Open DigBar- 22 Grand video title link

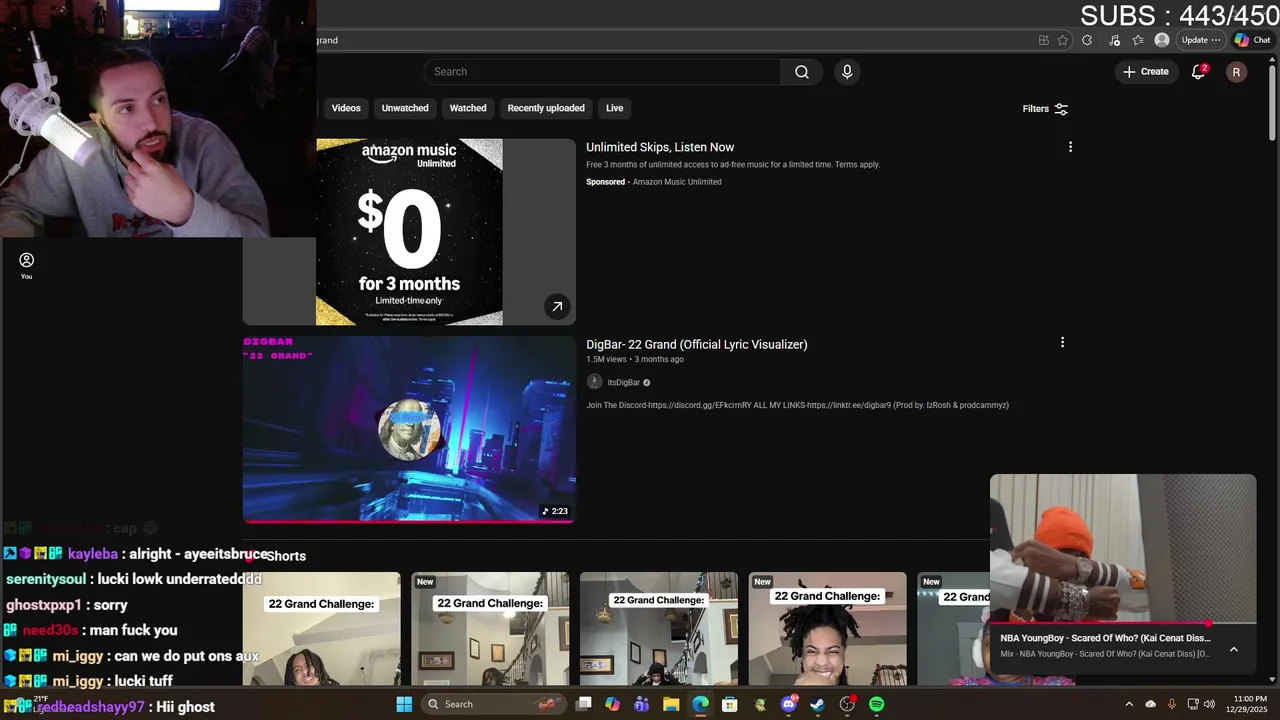point(696,344)
